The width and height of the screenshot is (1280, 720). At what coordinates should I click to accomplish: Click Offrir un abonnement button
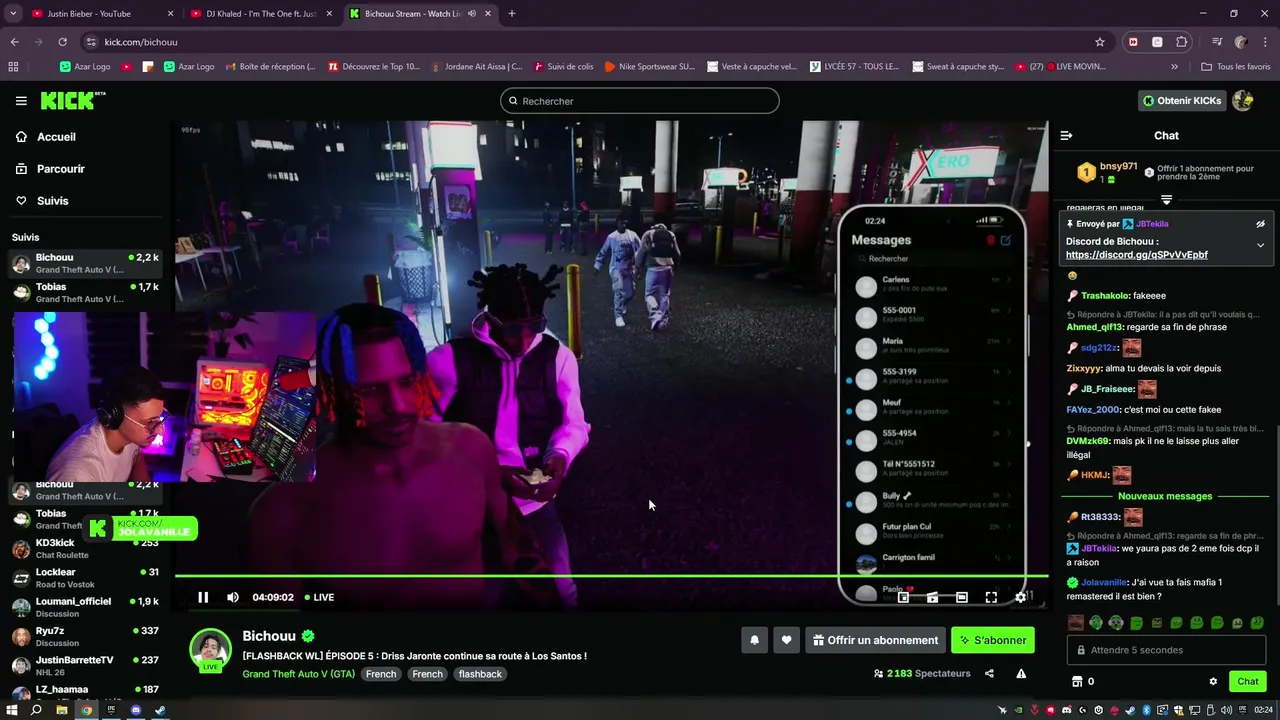click(875, 640)
